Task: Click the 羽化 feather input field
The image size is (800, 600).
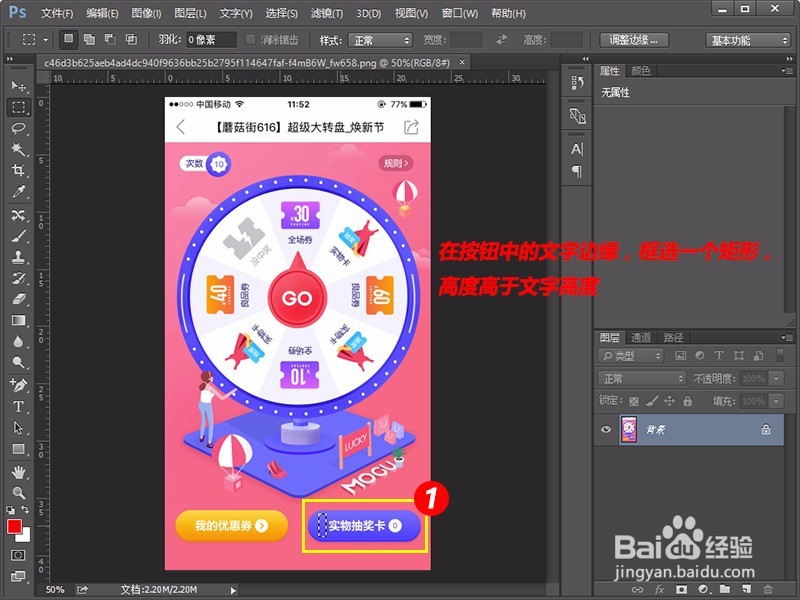Action: point(211,40)
